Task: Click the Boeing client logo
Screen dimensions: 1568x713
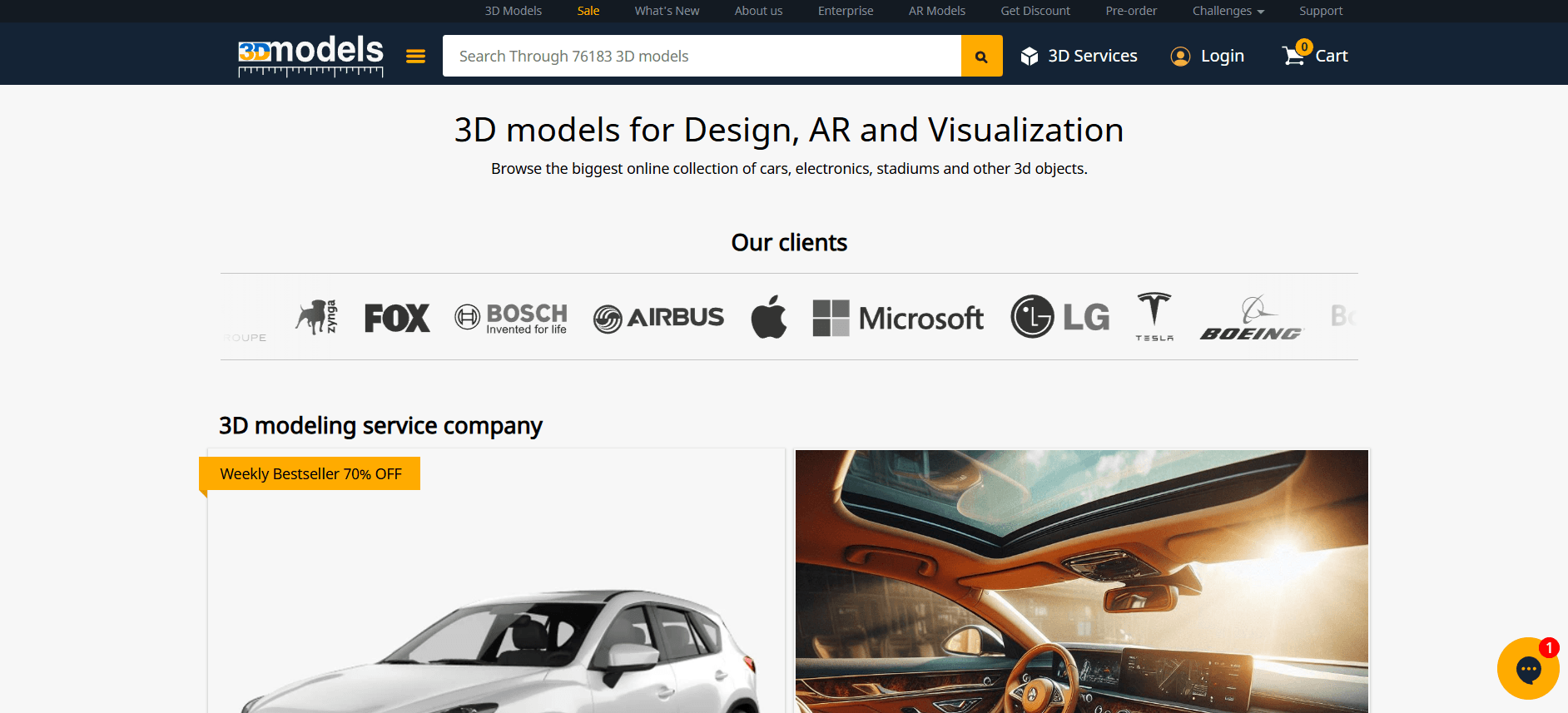Action: pos(1251,318)
